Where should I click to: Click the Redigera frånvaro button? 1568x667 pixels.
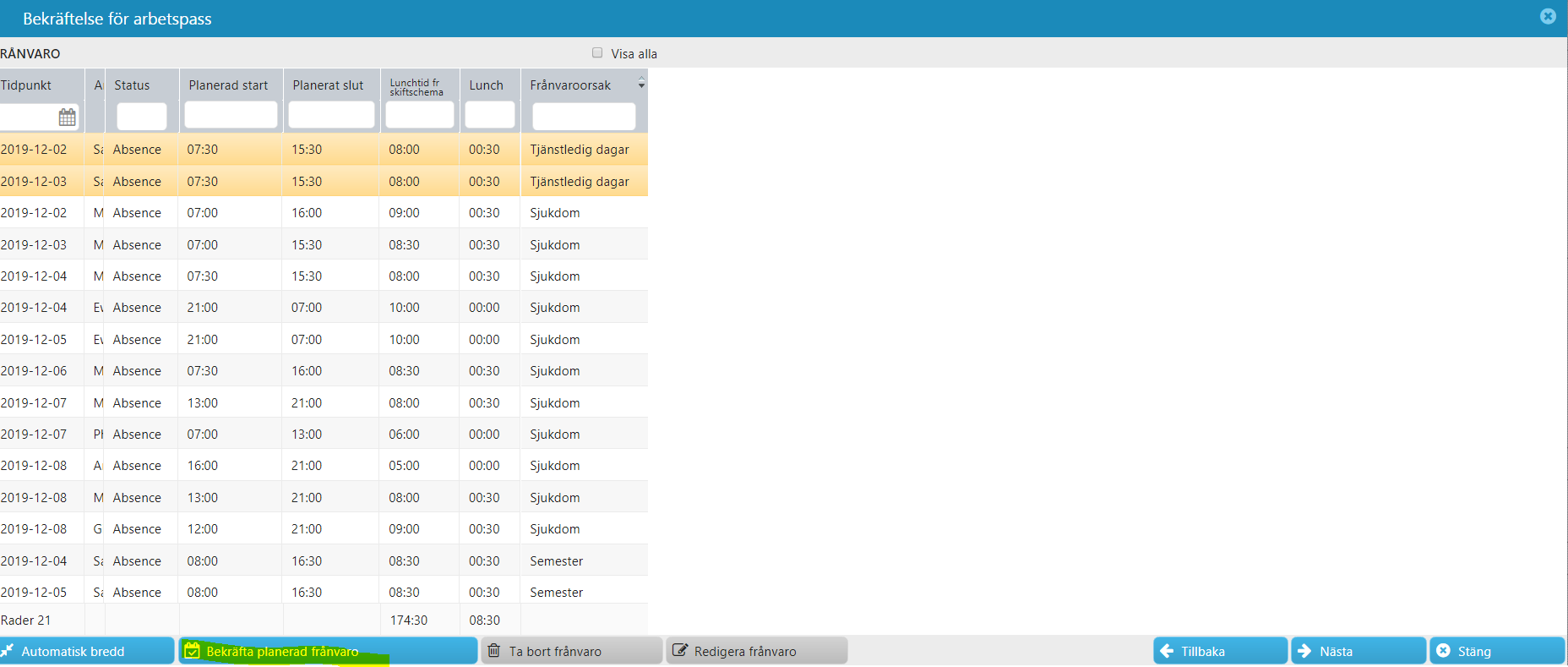tap(757, 651)
